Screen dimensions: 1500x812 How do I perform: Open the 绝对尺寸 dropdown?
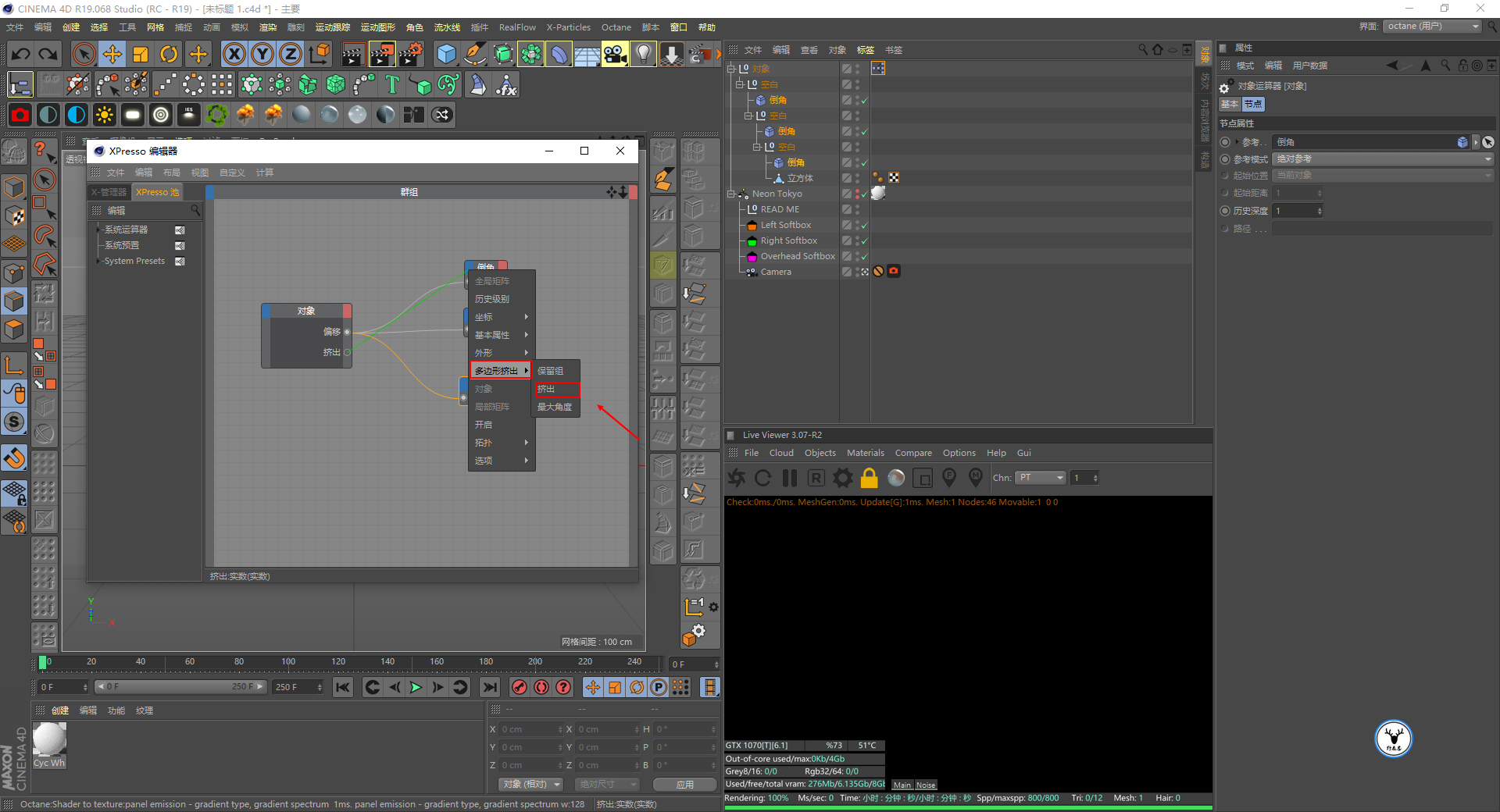[x=608, y=784]
